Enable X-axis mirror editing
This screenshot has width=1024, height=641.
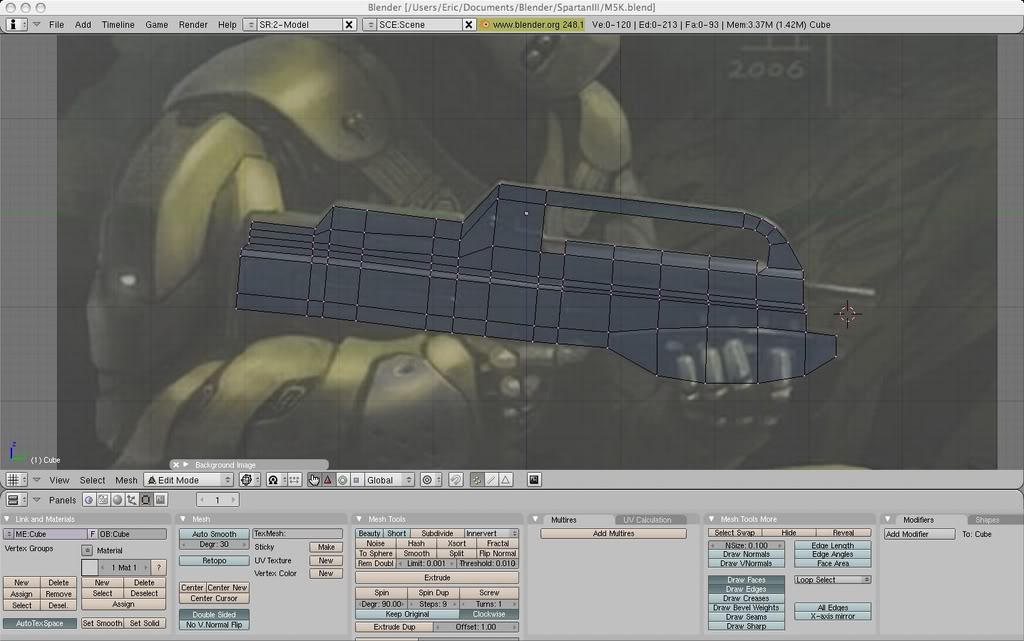833,616
